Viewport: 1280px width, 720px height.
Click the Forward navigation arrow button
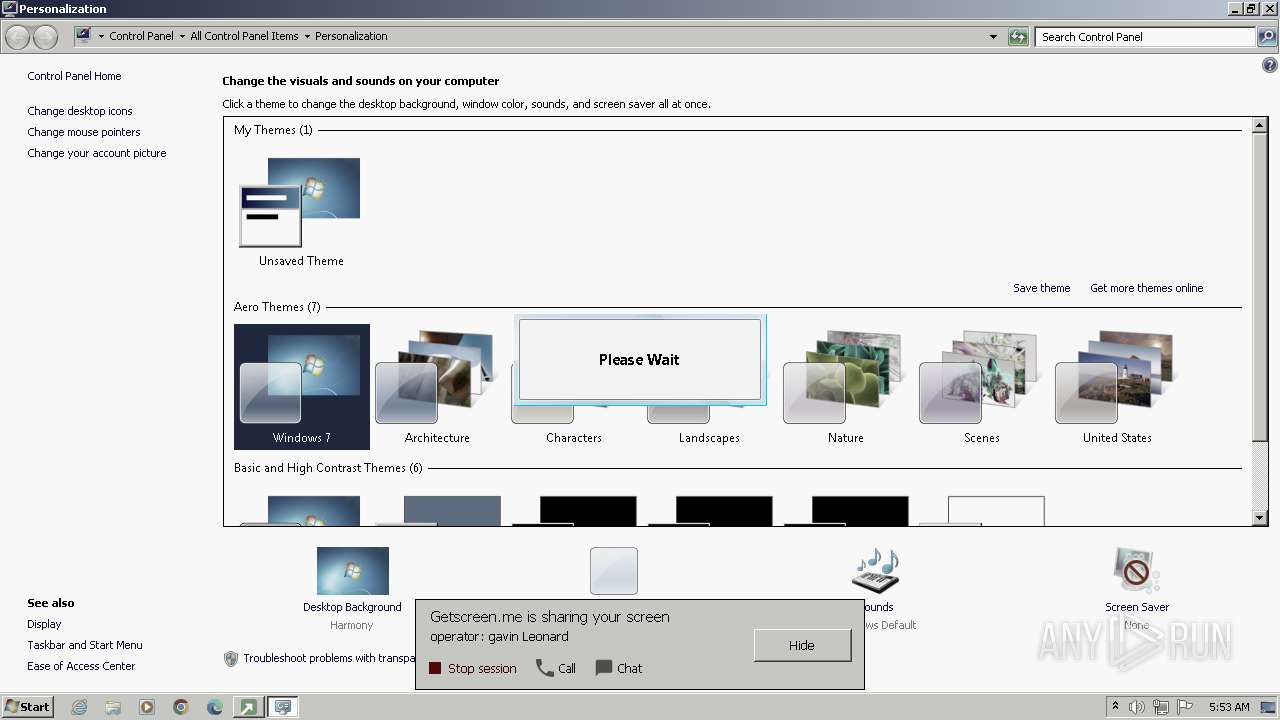(x=45, y=37)
